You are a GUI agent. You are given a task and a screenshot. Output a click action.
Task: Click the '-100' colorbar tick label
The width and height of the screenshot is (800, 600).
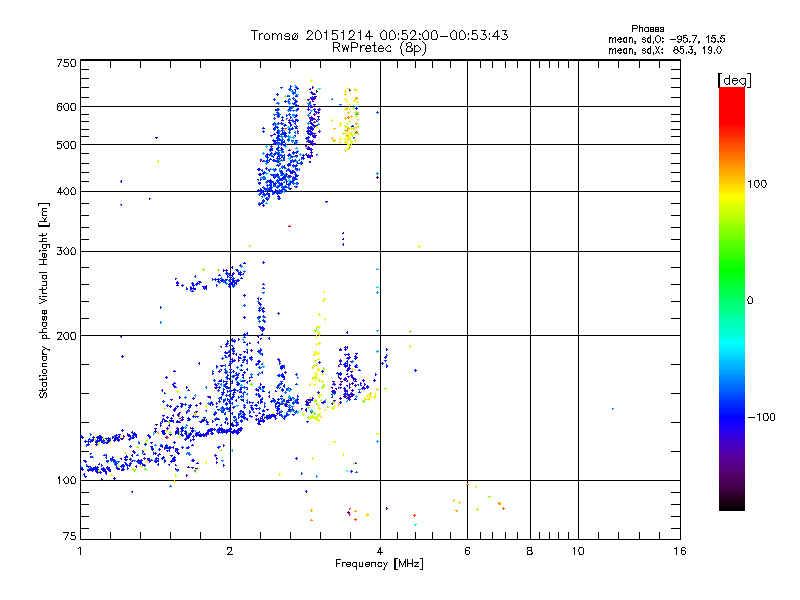click(761, 417)
